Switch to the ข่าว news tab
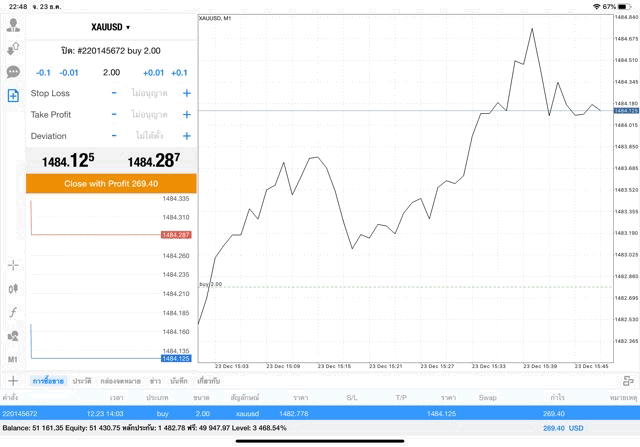This screenshot has width=640, height=447. (155, 381)
